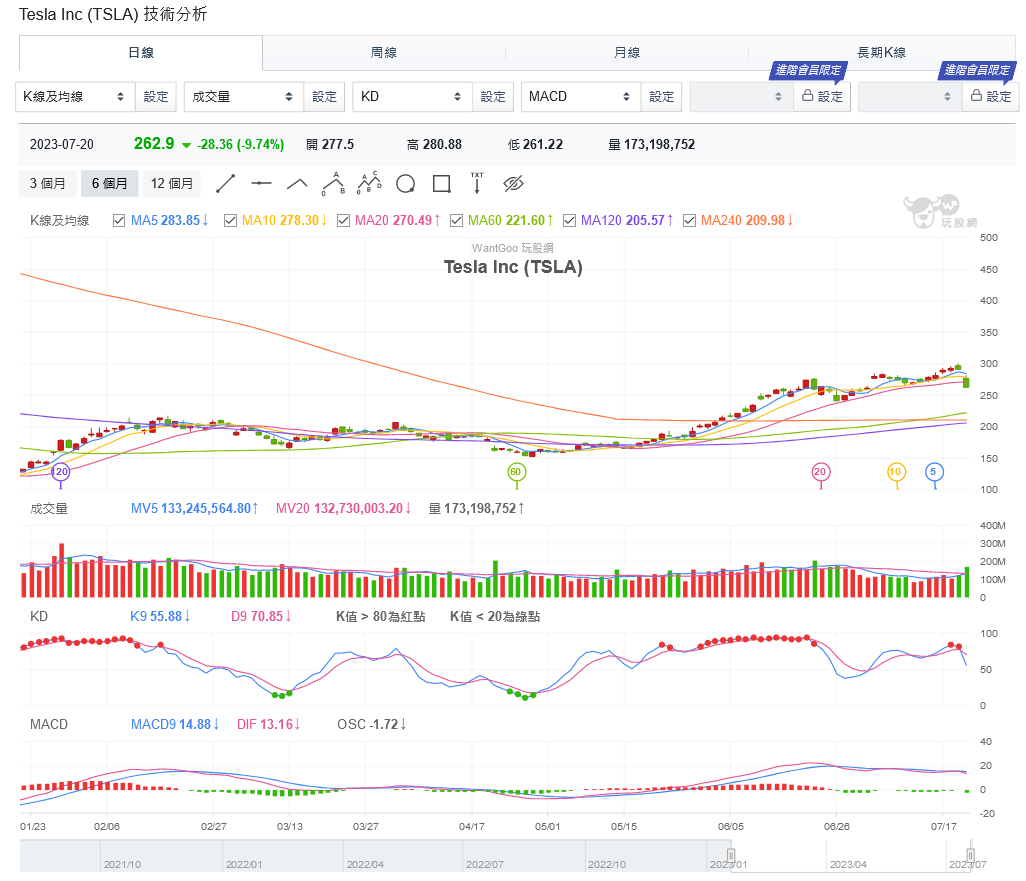Click the D9 70.85 value label
The width and height of the screenshot is (1026, 881).
coord(261,617)
